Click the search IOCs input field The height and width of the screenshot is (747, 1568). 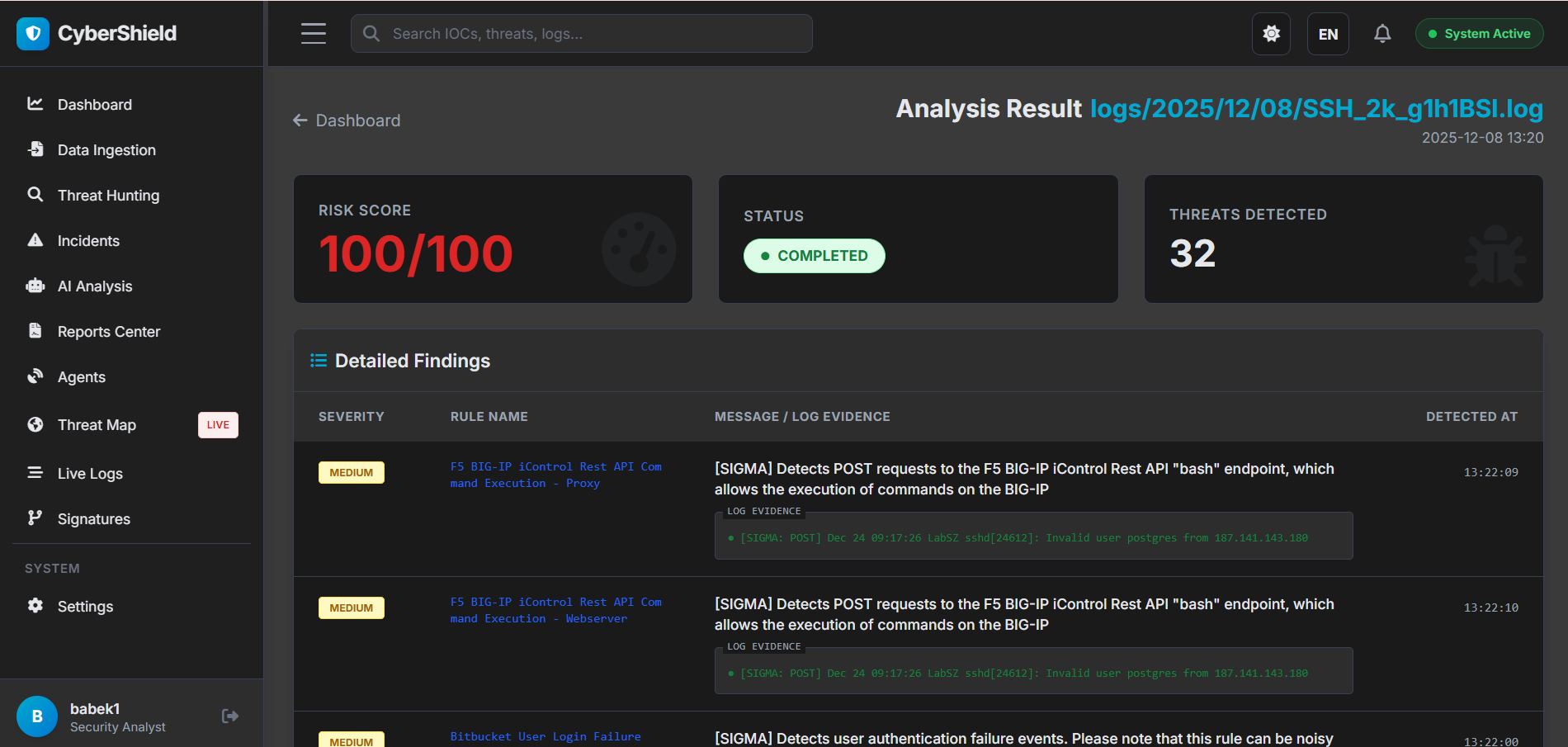(x=582, y=34)
